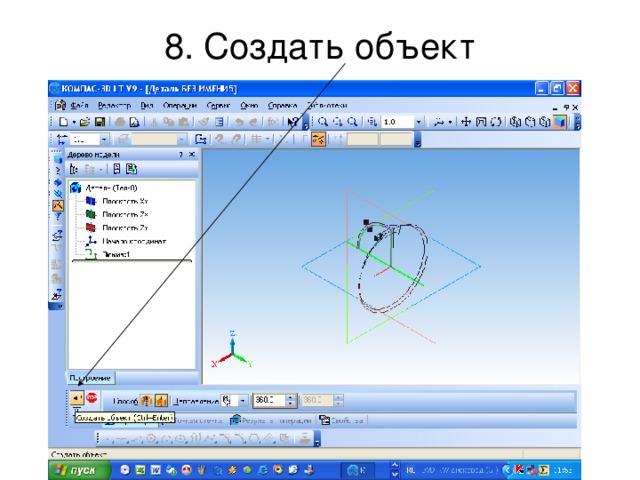
Task: Open the Справка menu
Action: tap(282, 105)
